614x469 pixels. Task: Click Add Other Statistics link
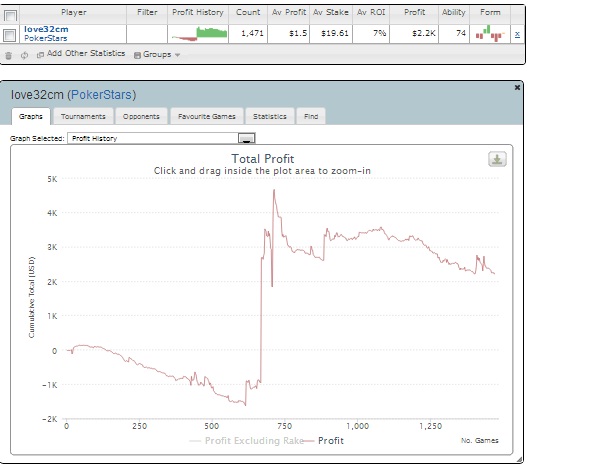click(x=86, y=53)
